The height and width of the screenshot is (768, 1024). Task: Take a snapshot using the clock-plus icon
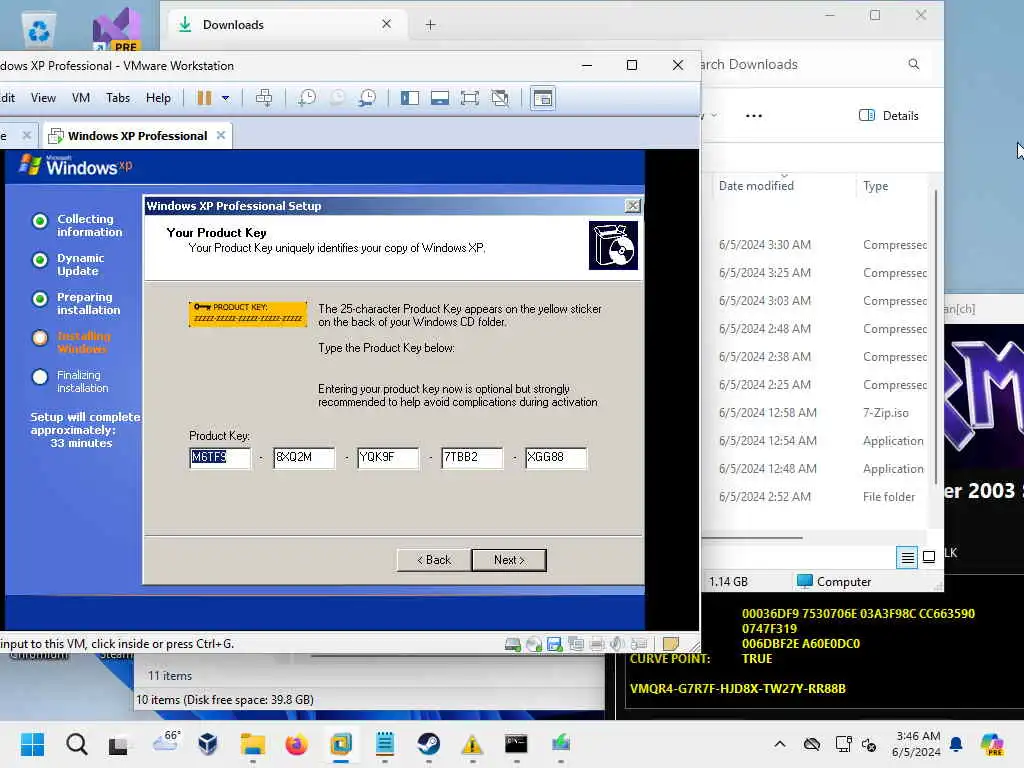coord(306,98)
